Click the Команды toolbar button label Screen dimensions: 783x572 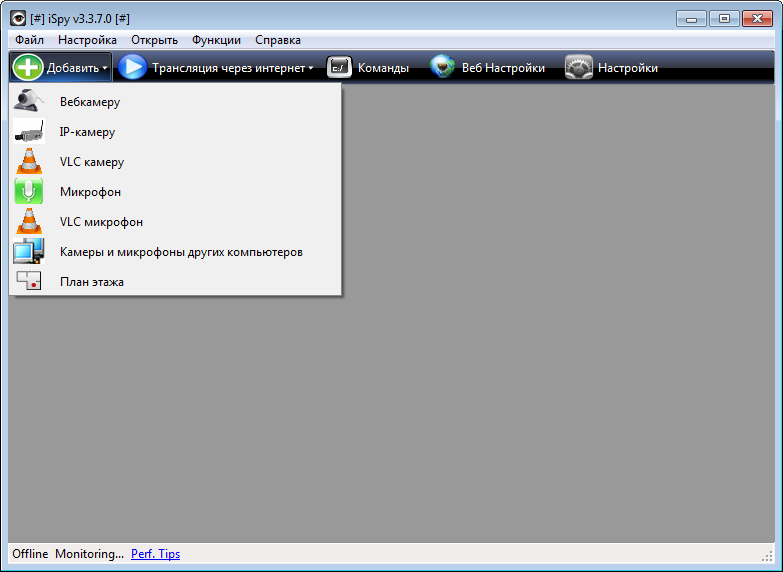[x=384, y=68]
